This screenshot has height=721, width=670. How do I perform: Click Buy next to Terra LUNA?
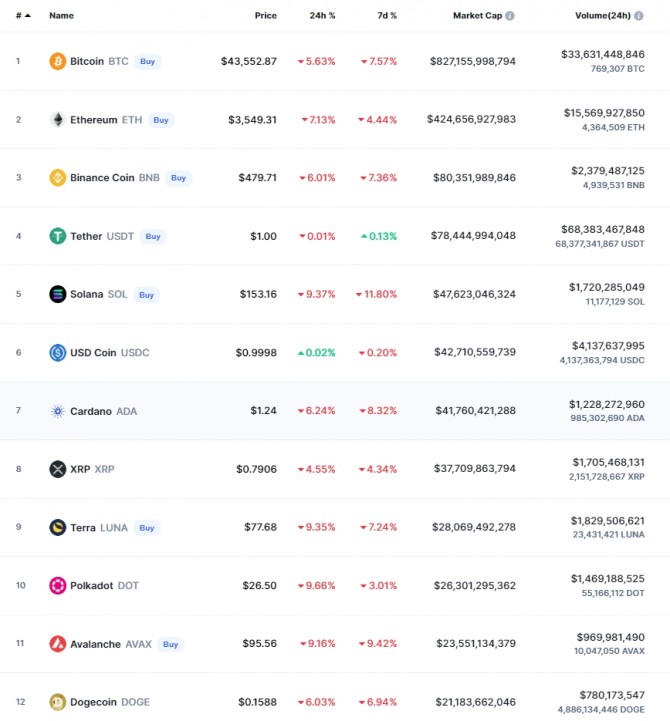(147, 528)
